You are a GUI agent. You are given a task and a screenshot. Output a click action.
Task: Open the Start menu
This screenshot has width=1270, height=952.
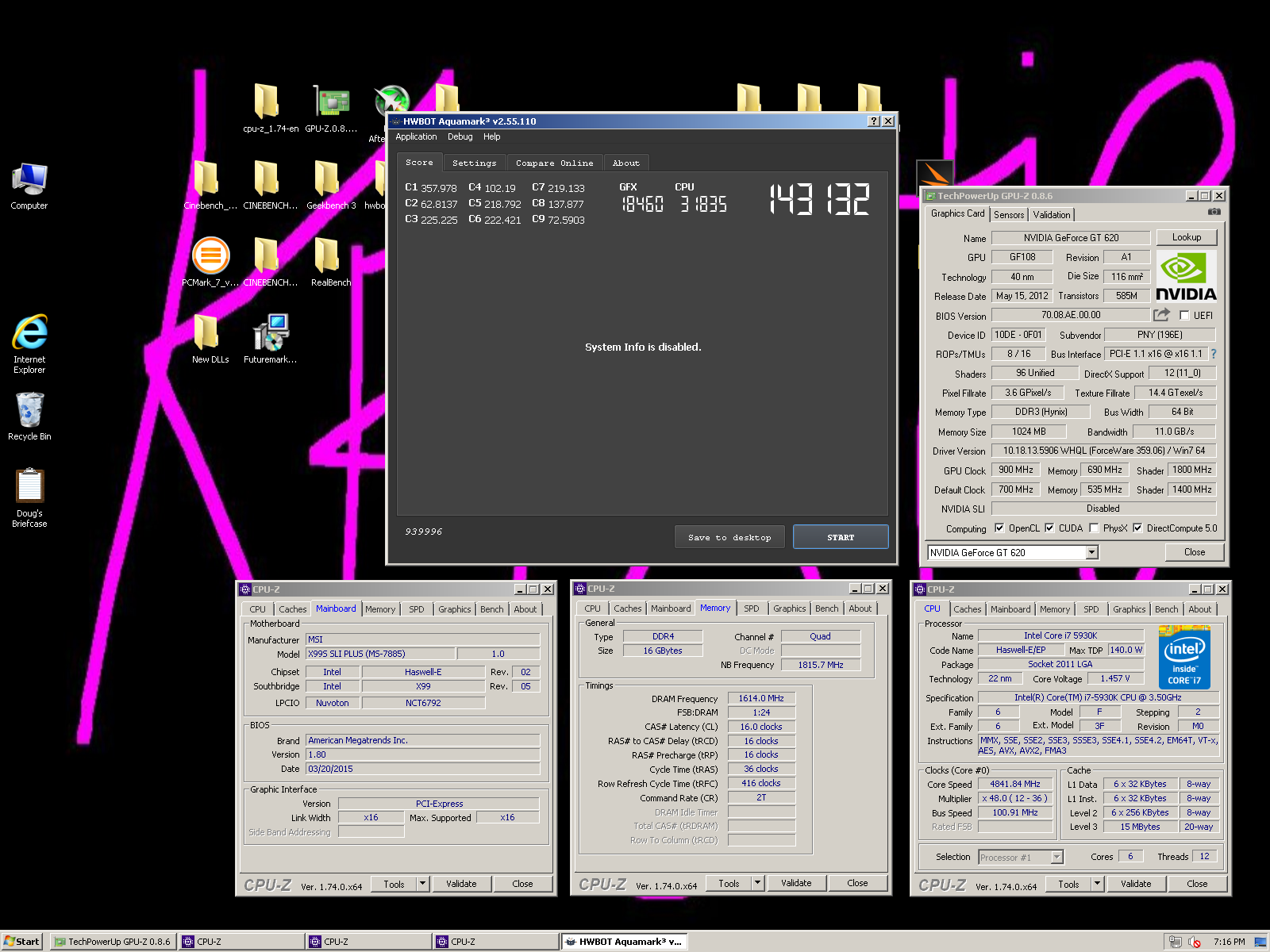click(22, 942)
